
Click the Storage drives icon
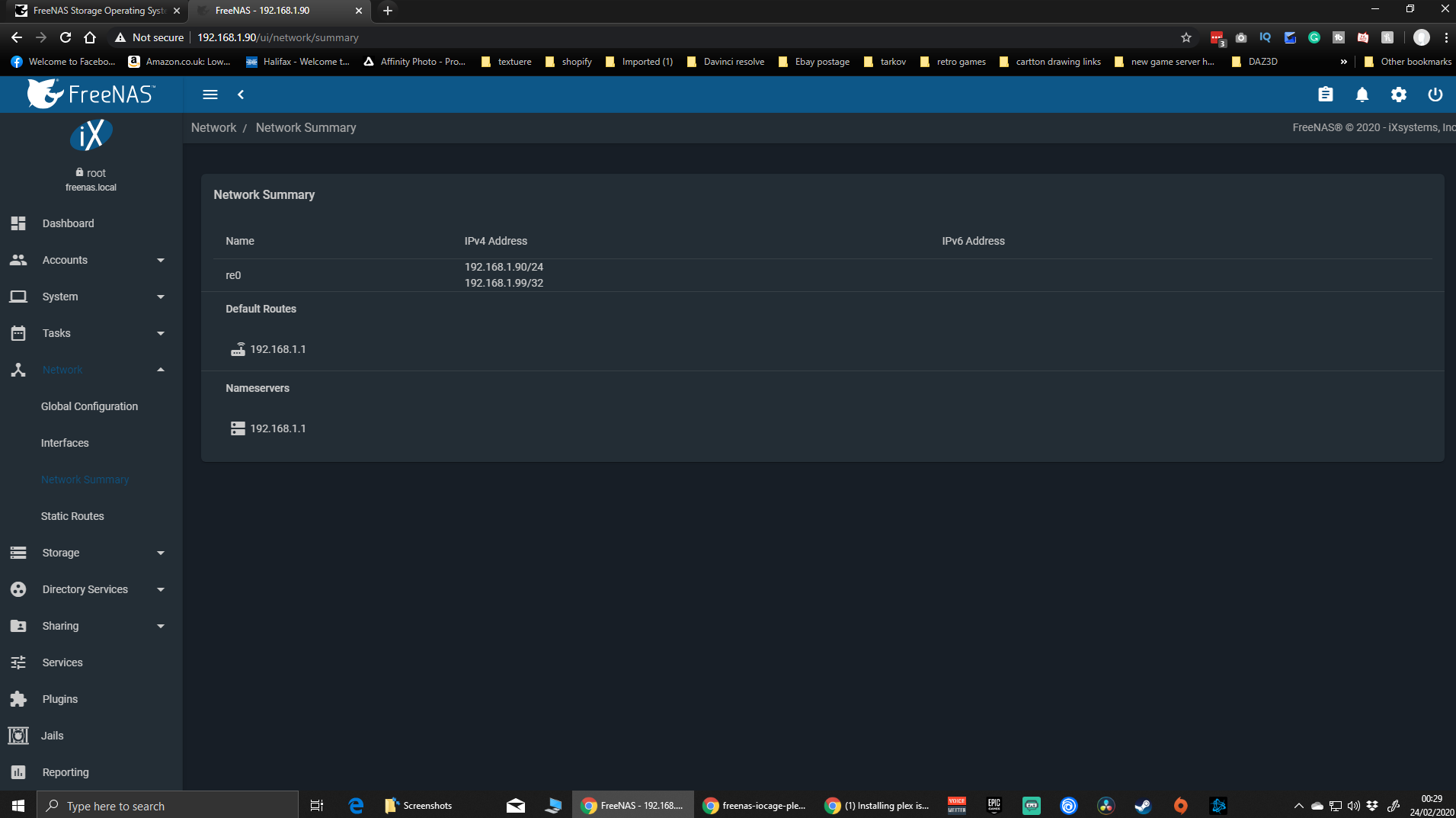(18, 553)
